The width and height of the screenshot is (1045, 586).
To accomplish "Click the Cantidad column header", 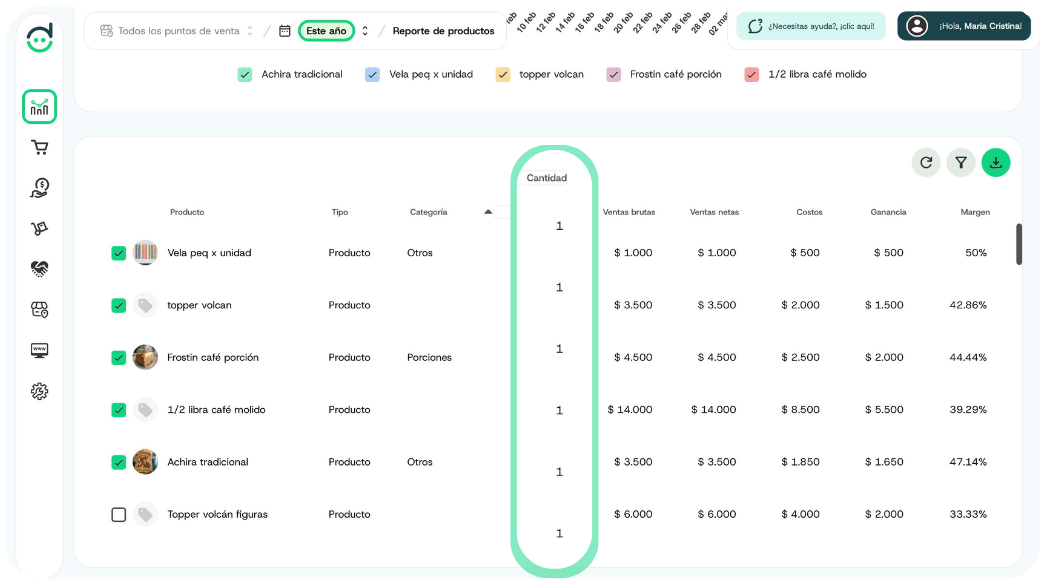I will point(547,178).
